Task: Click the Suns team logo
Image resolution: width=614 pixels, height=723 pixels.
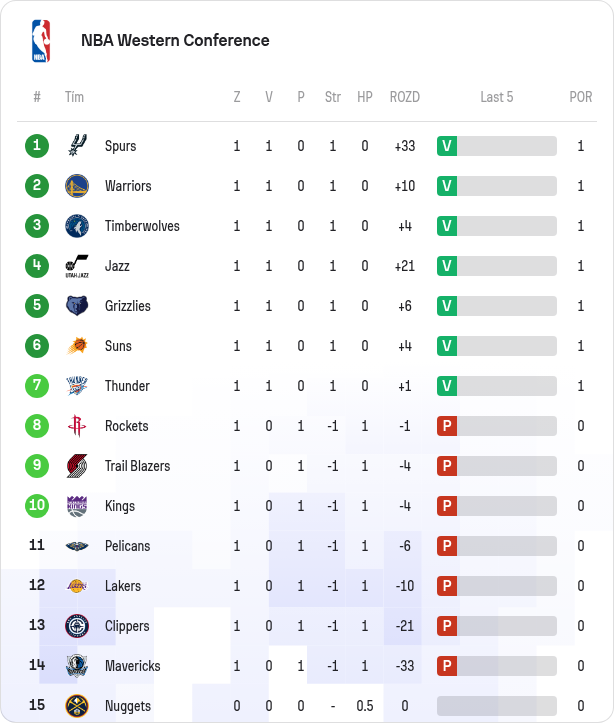Action: point(77,346)
